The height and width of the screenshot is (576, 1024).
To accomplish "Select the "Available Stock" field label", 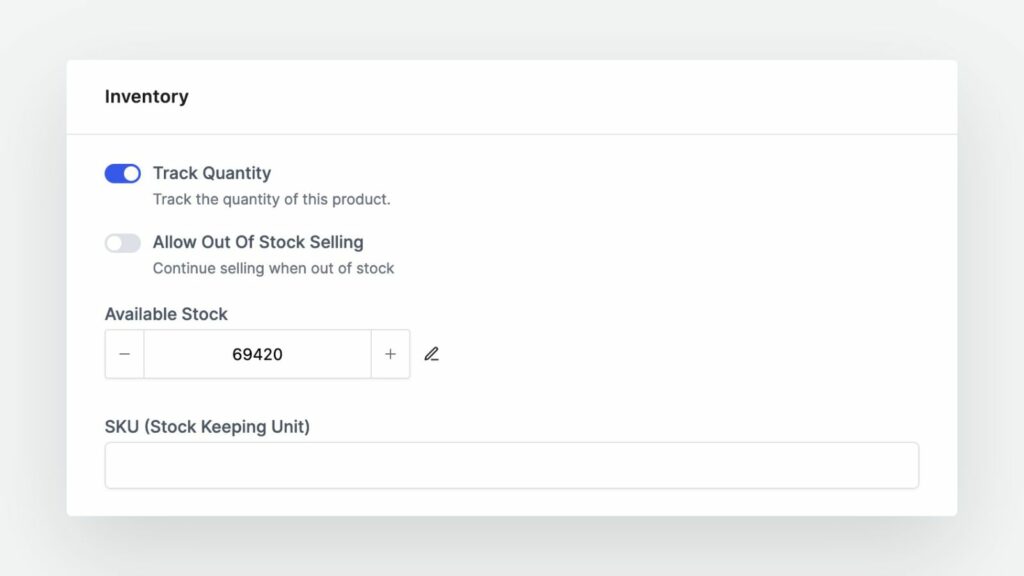I will [x=166, y=314].
